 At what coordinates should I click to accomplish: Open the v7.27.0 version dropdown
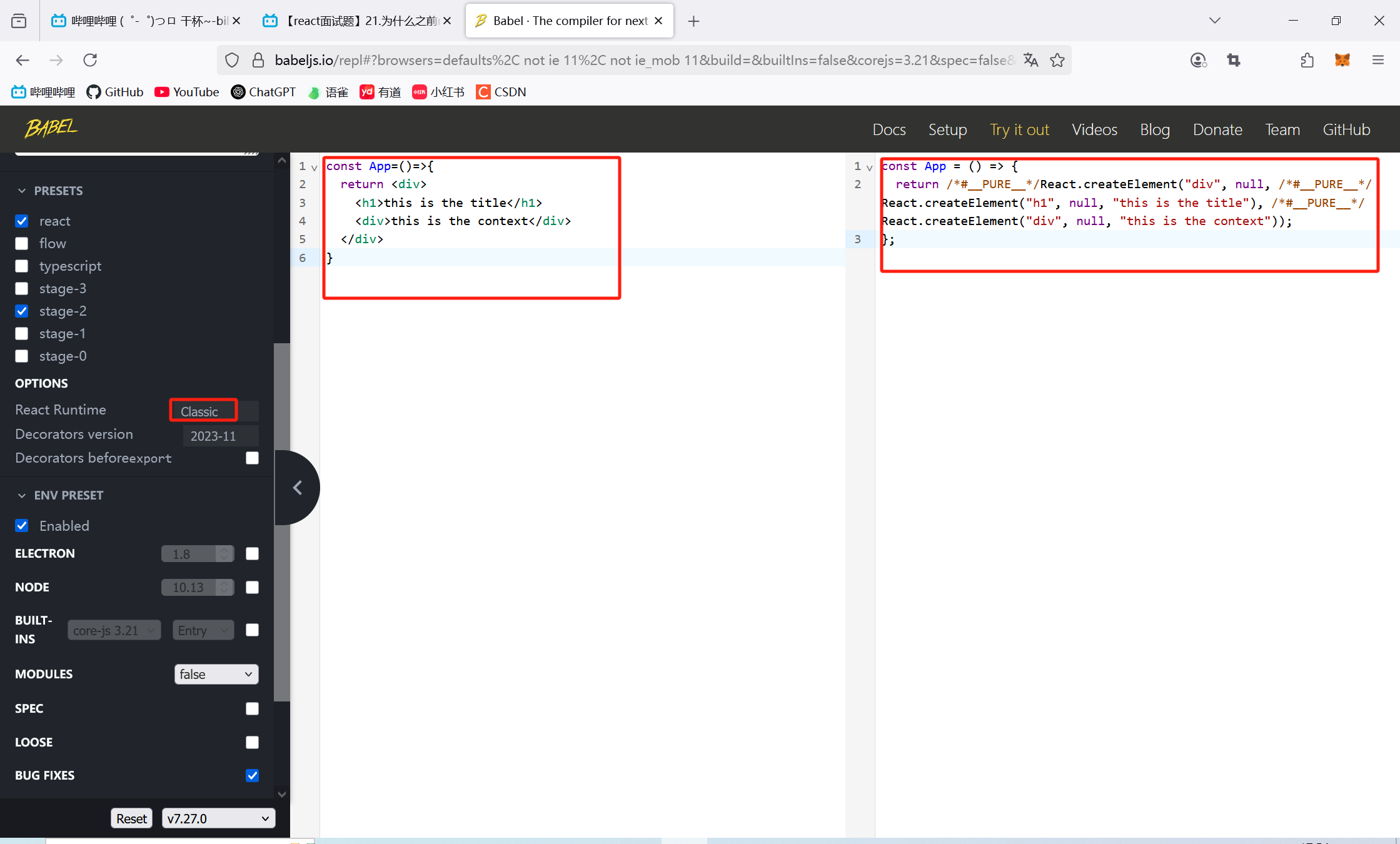point(218,818)
